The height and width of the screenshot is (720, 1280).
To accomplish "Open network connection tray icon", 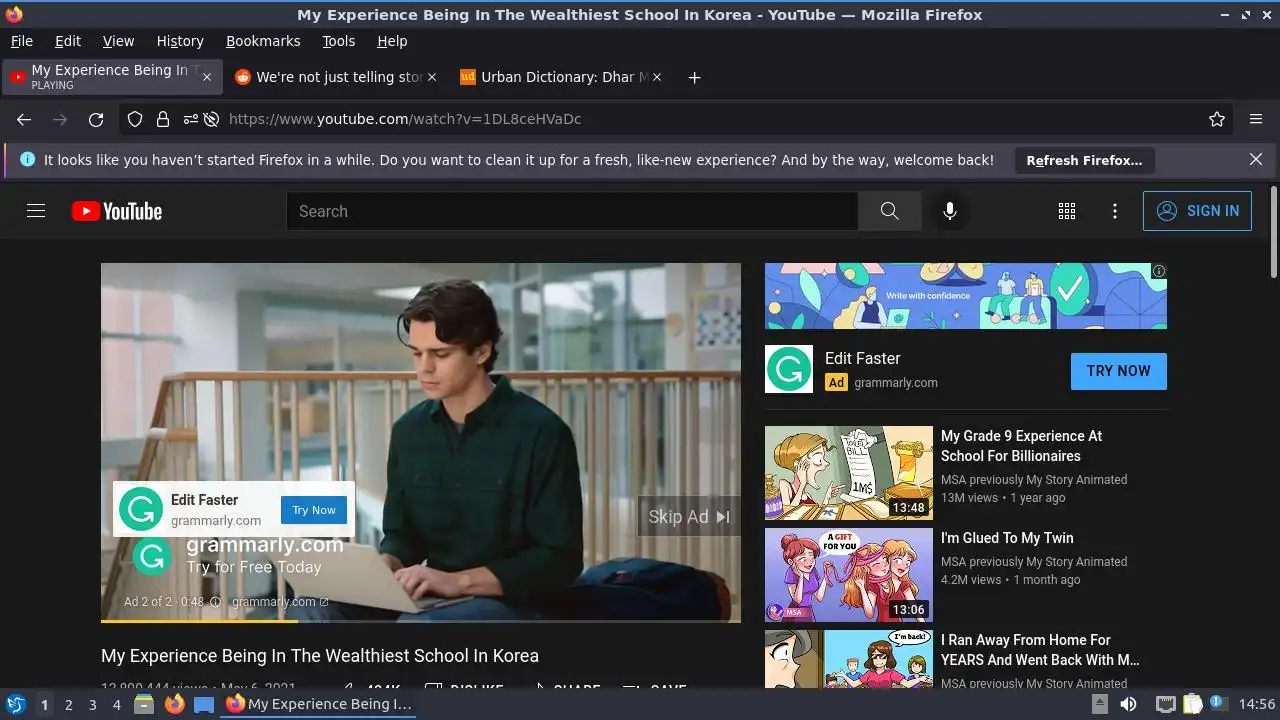I will [x=1165, y=704].
